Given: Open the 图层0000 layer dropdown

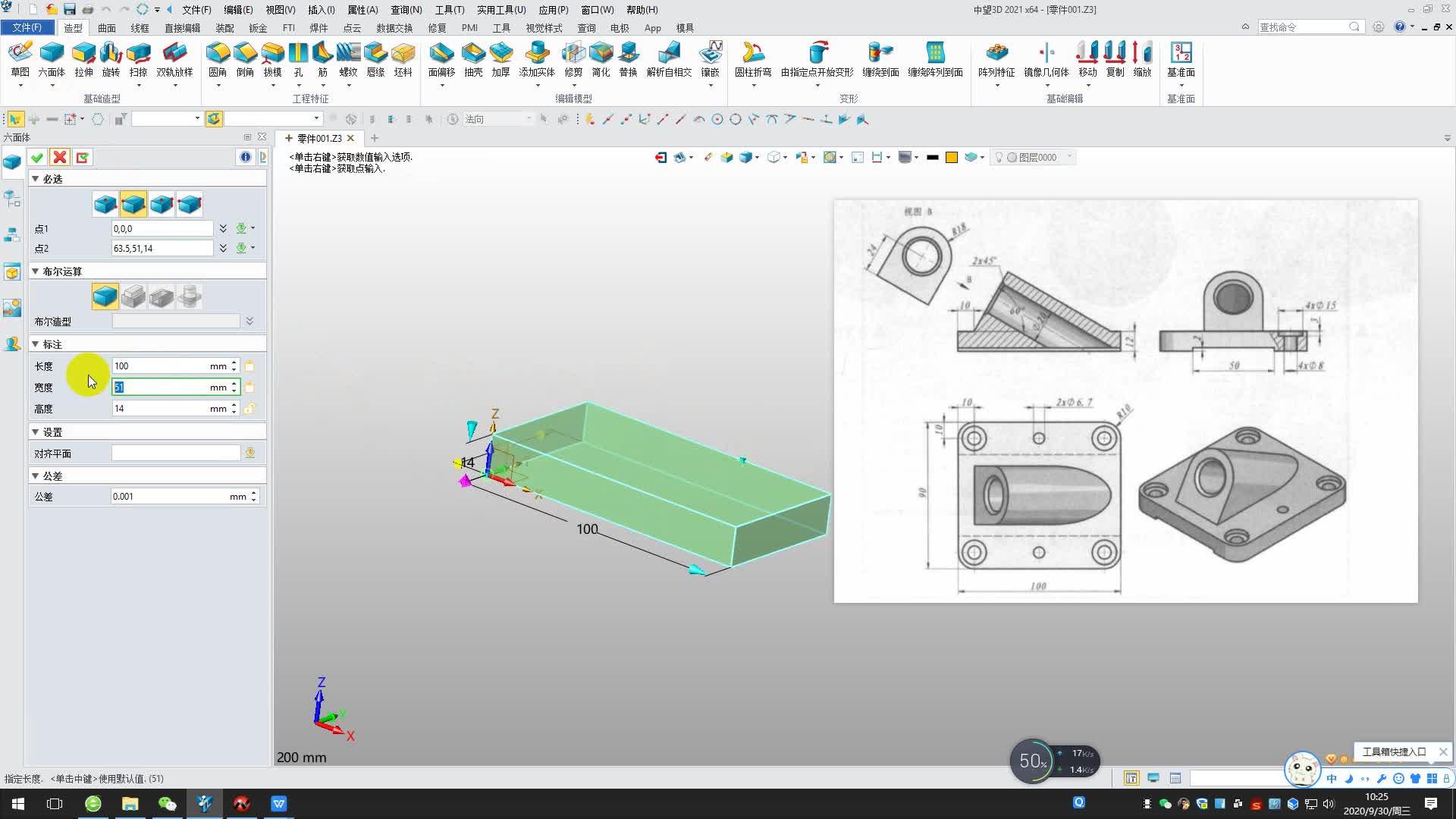Looking at the screenshot, I should (x=1068, y=157).
